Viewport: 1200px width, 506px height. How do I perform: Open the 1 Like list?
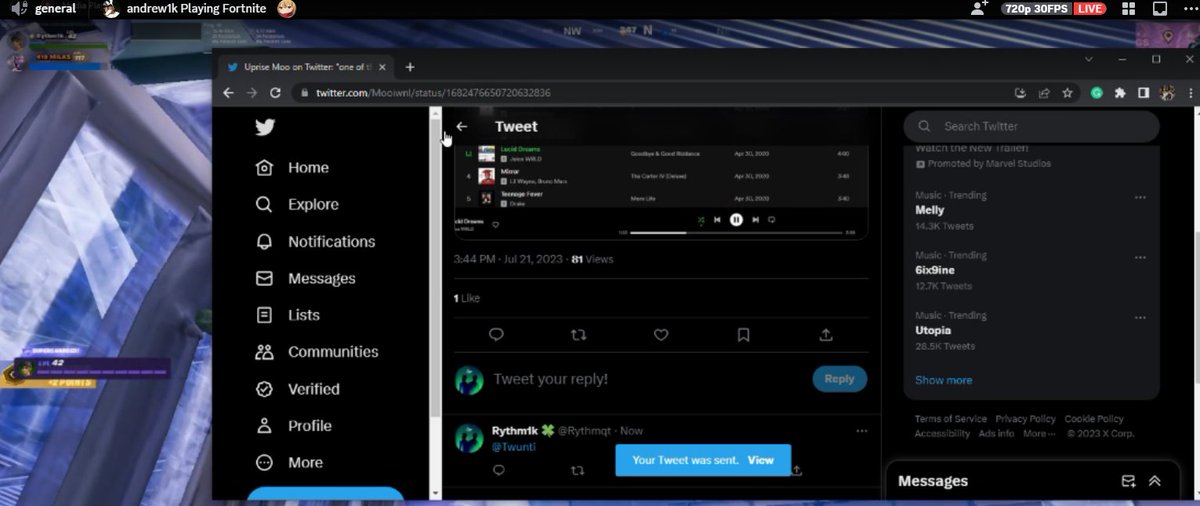click(467, 298)
